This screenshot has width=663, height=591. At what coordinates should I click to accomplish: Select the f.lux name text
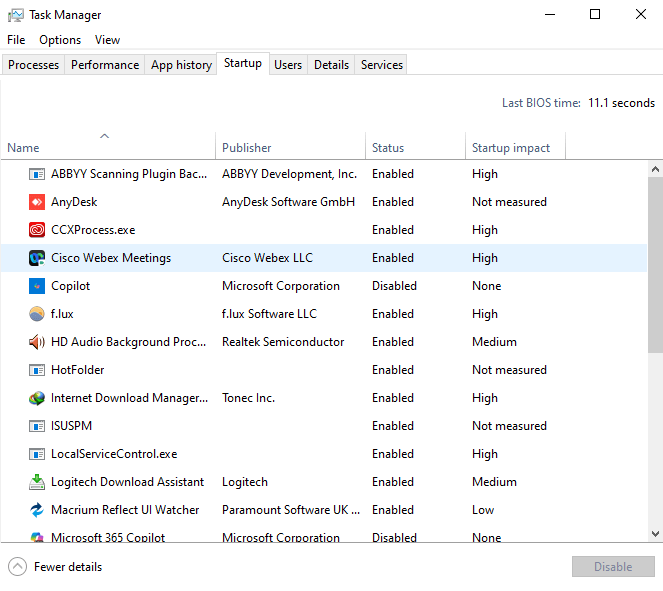pos(62,314)
